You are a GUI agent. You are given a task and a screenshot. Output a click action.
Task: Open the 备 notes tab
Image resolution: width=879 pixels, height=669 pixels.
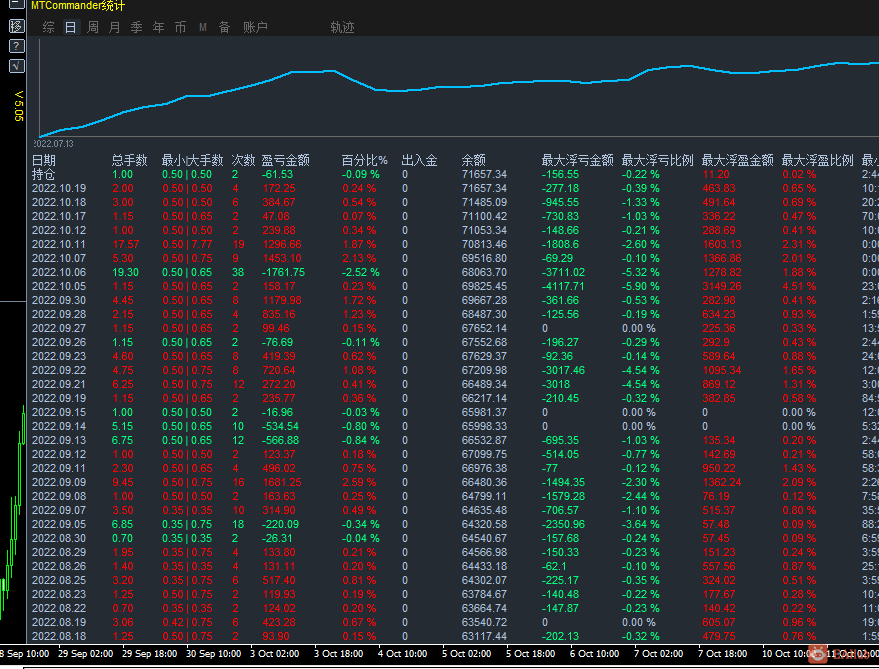(225, 27)
